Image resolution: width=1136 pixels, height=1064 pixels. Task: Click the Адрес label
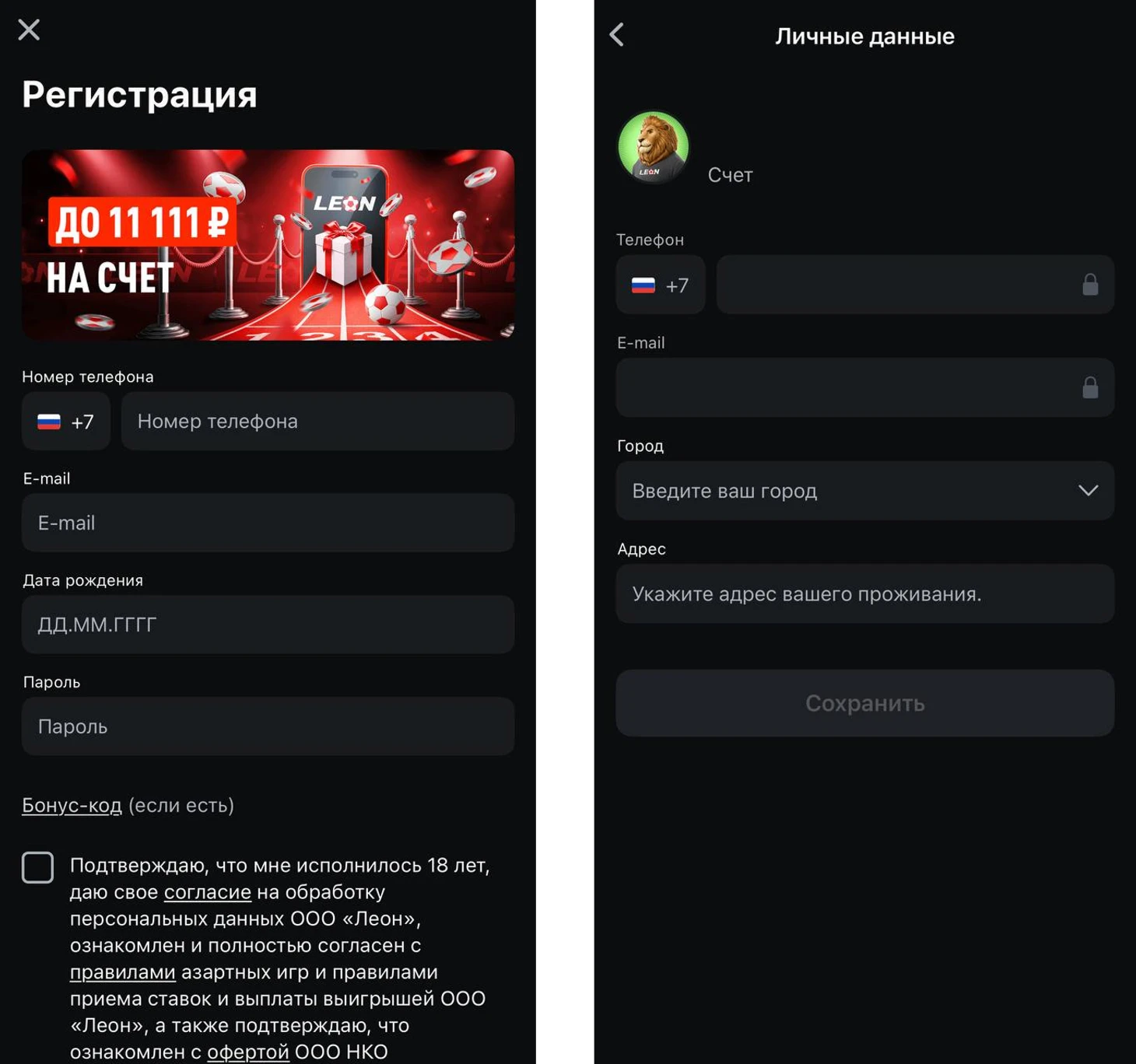pyautogui.click(x=641, y=549)
